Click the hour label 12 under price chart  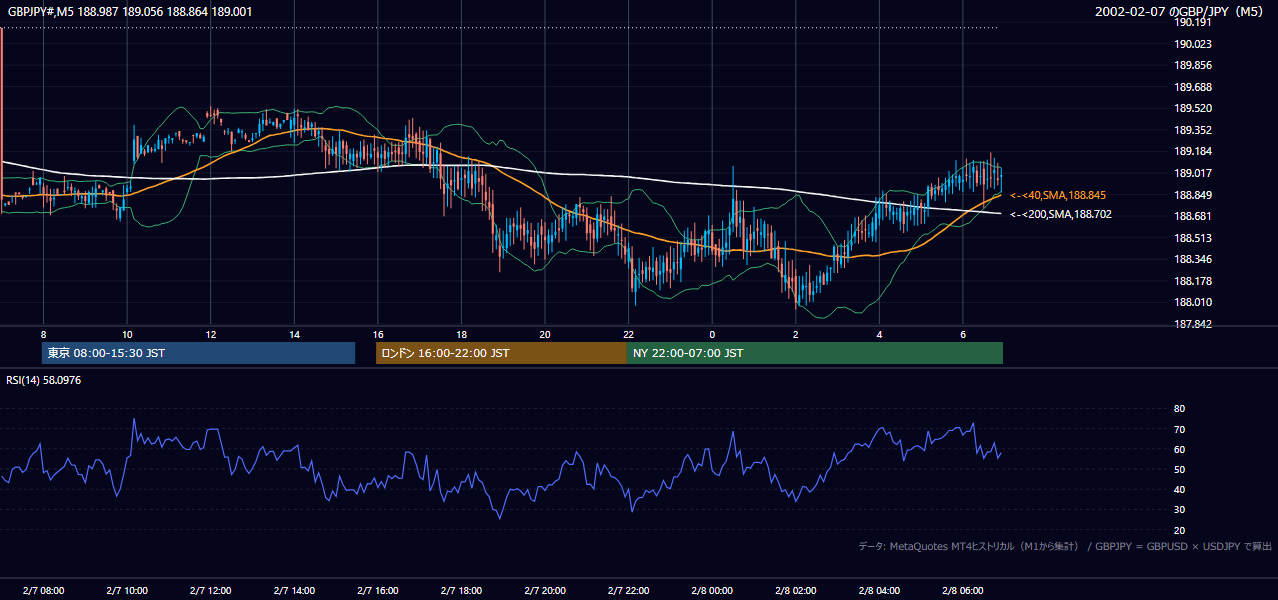pyautogui.click(x=210, y=334)
